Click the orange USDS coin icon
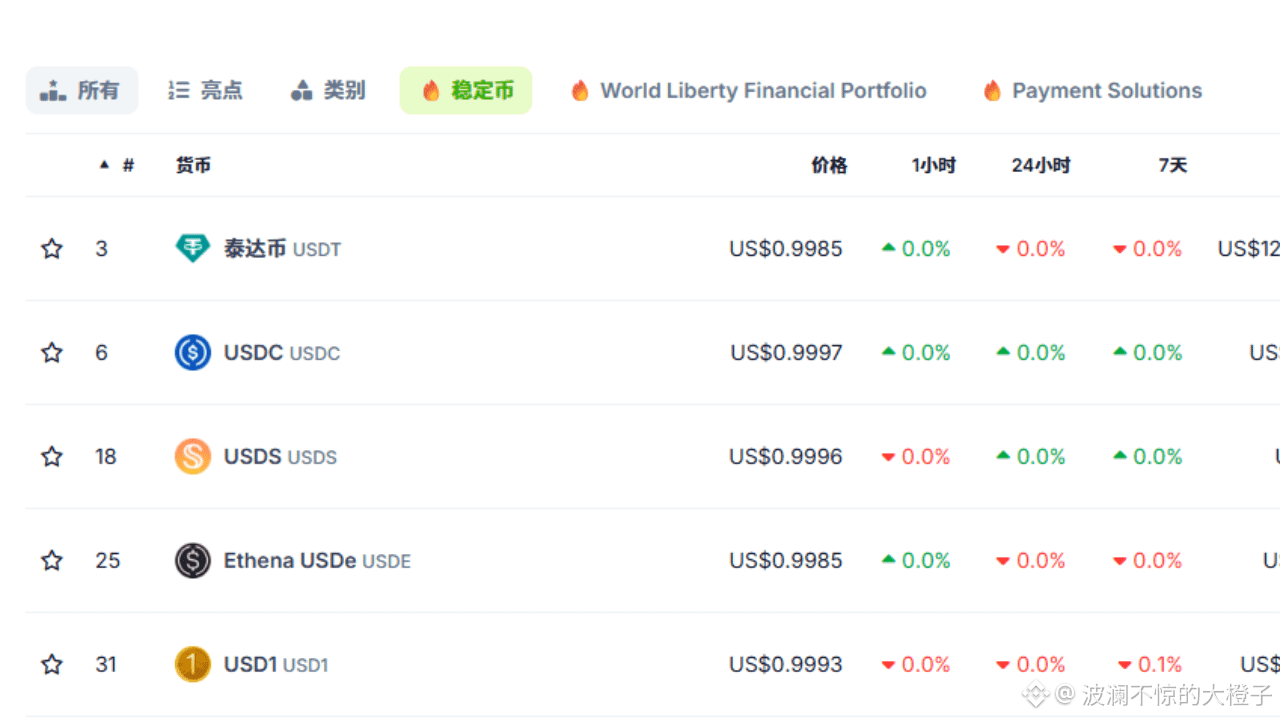Screen dimensions: 1280x720 click(x=192, y=456)
